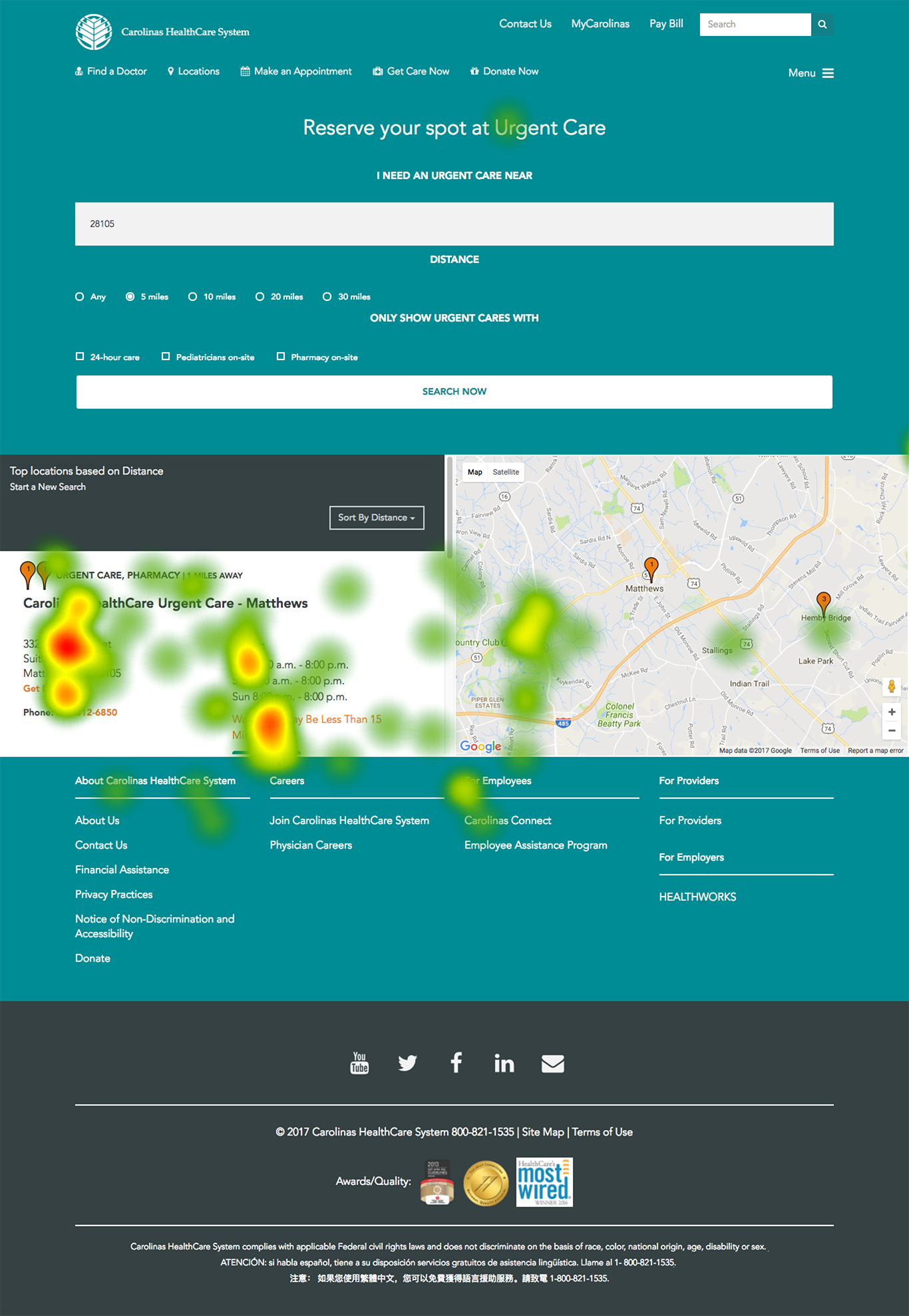Open the Facebook social icon
Viewport: 909px width, 1316px height.
[x=456, y=1062]
